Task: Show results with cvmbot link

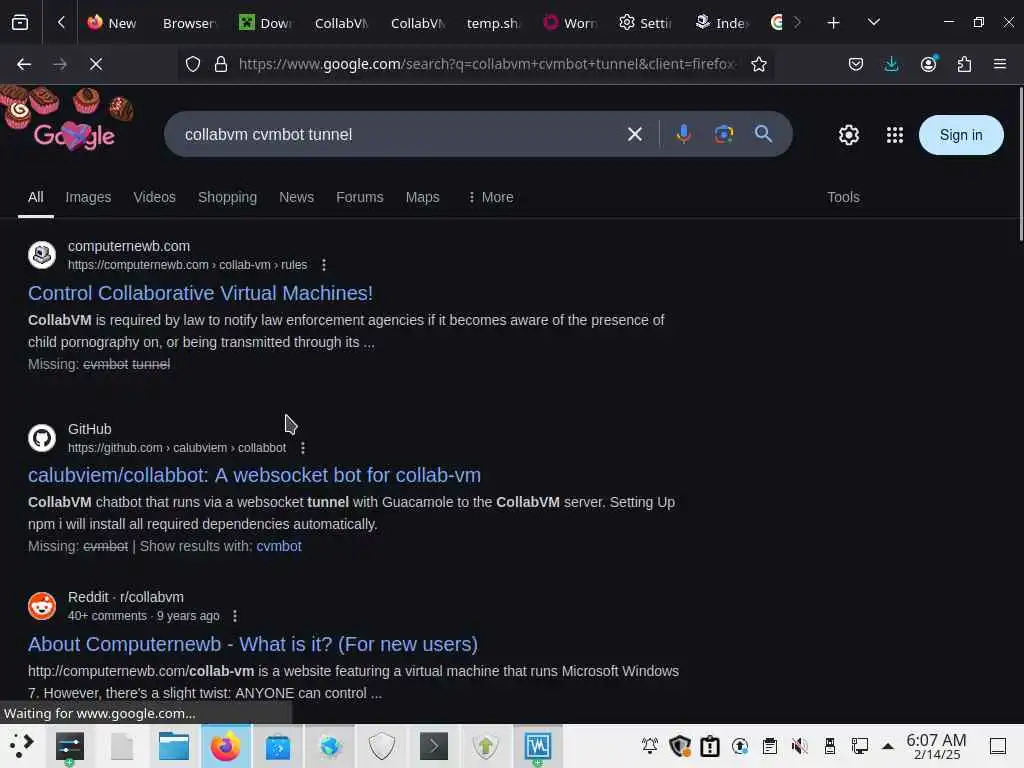Action: [279, 546]
